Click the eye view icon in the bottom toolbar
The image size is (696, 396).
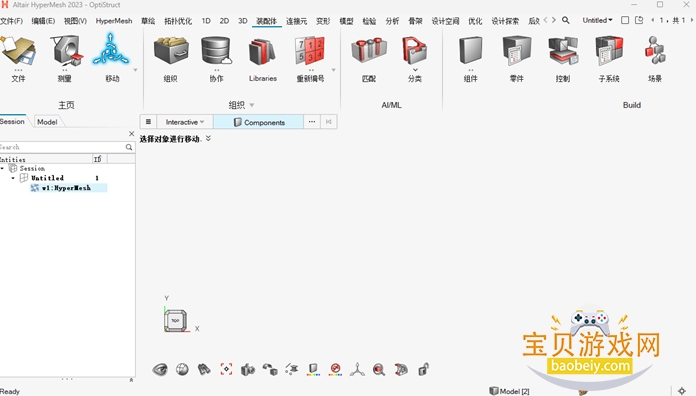pos(160,369)
